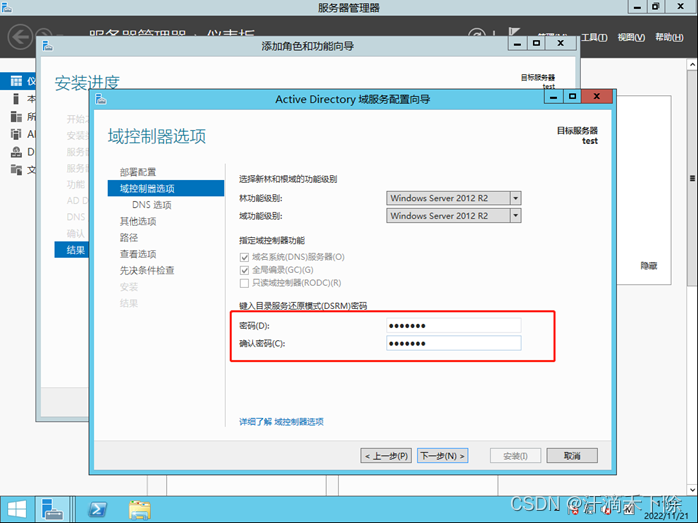Go to 路径 wizard step
The width and height of the screenshot is (698, 523).
[x=129, y=238]
